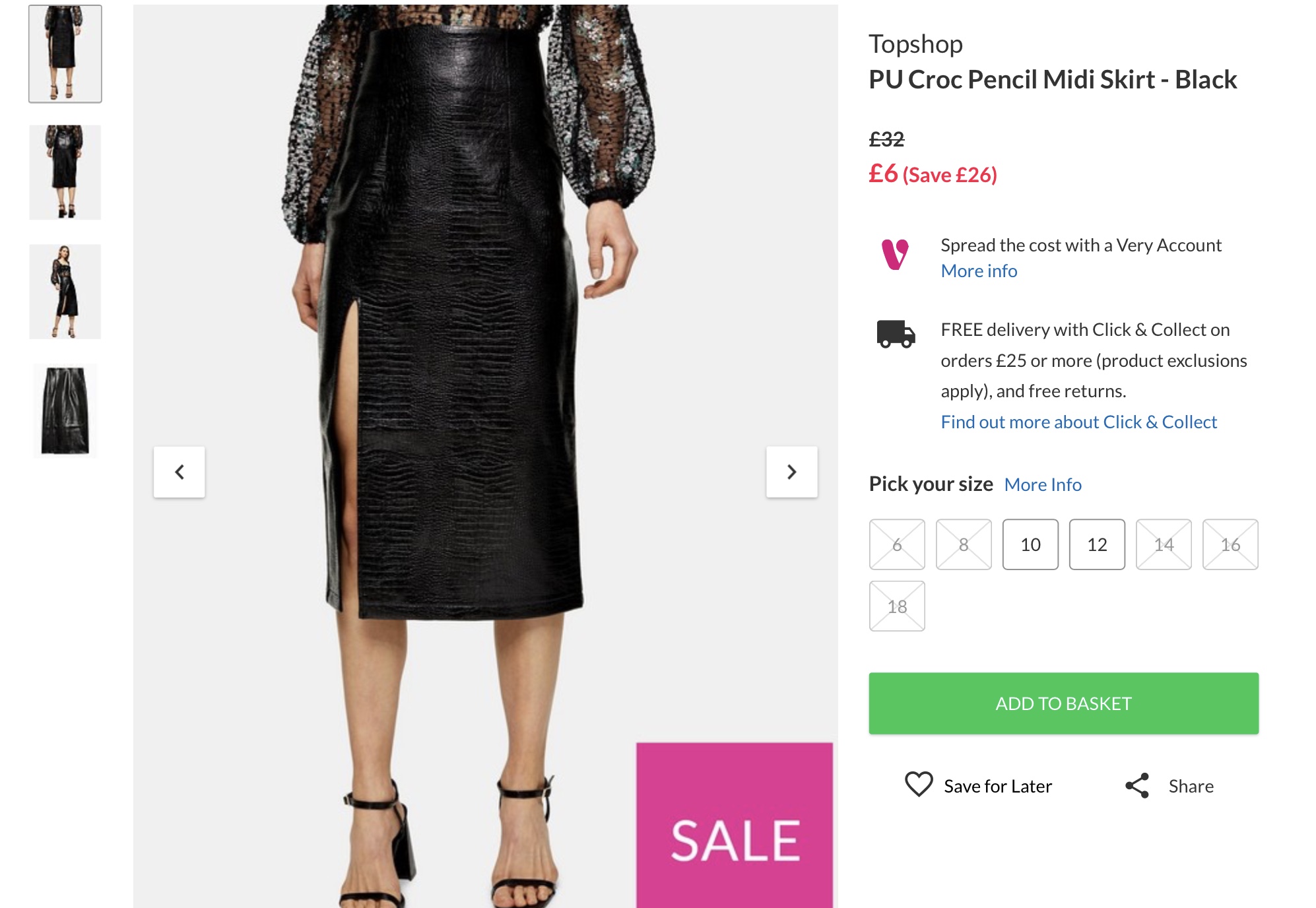View the second thumbnail image
This screenshot has width=1316, height=908.
[65, 172]
